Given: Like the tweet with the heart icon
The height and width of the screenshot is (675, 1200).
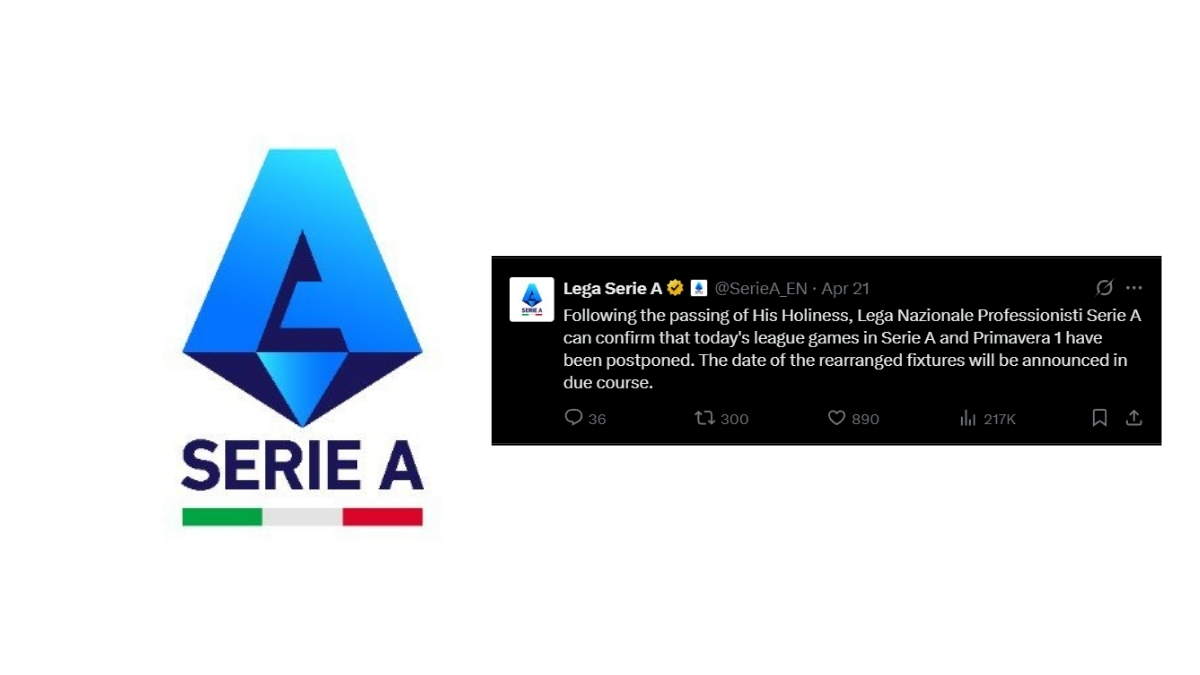Looking at the screenshot, I should [x=837, y=418].
